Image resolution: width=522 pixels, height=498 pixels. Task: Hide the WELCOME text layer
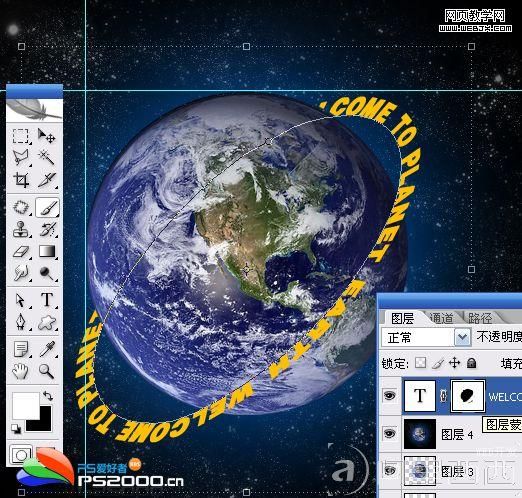pyautogui.click(x=390, y=396)
